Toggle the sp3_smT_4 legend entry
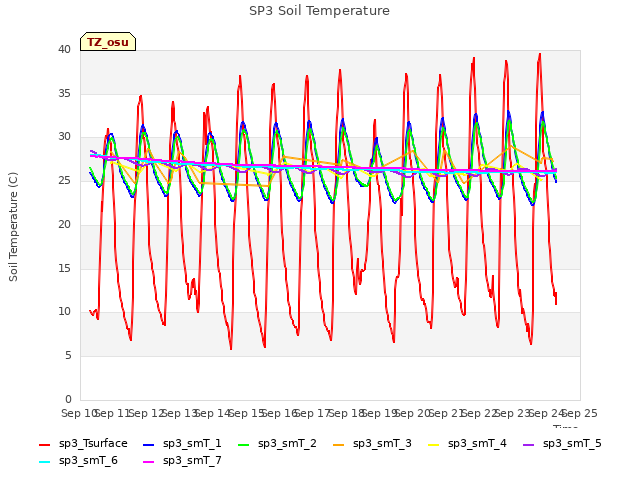The height and width of the screenshot is (480, 640). pos(467,444)
